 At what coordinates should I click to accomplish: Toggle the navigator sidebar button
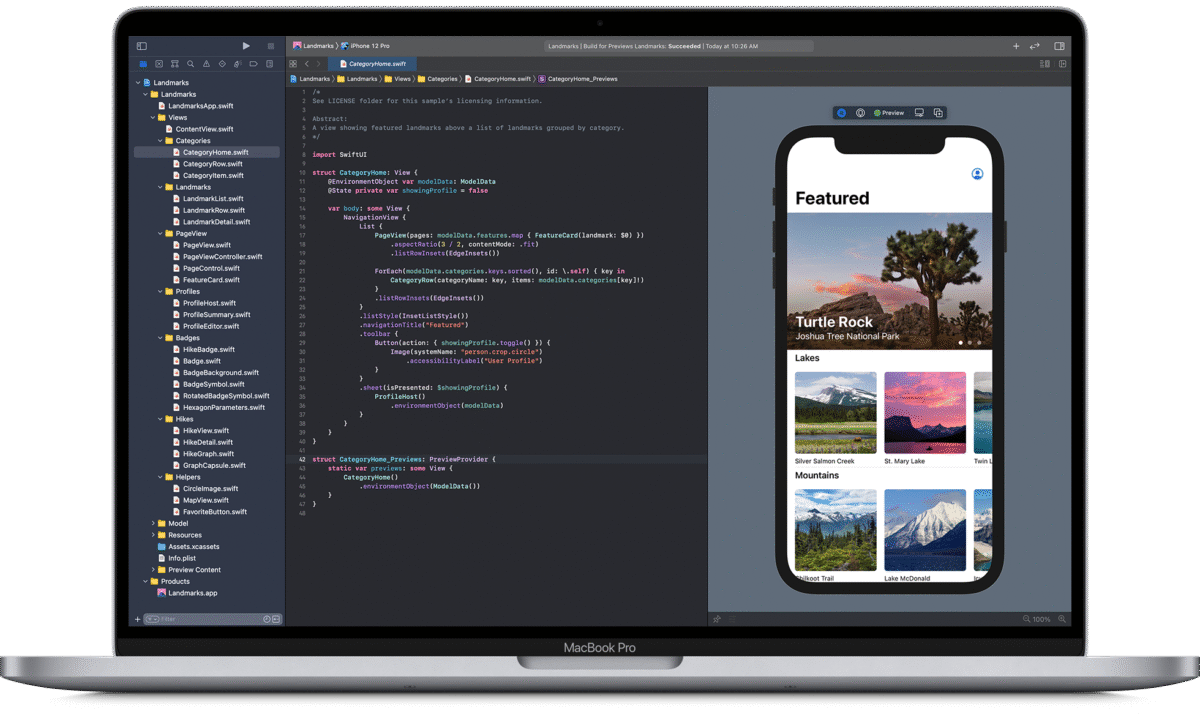coord(141,46)
